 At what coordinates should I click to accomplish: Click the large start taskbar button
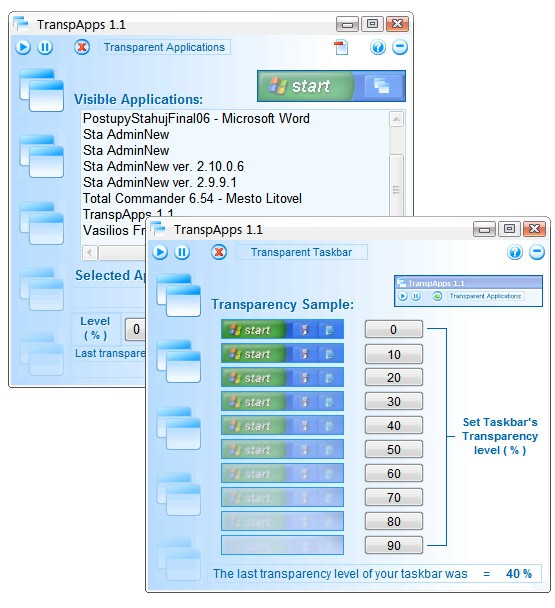point(306,86)
